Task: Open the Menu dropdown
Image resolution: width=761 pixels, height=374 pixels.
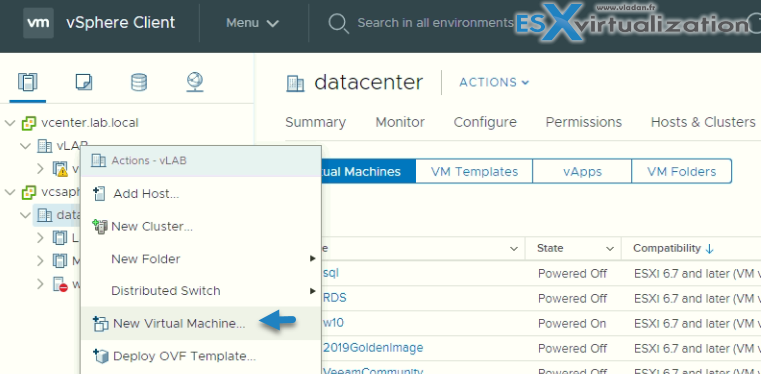Action: pos(252,23)
